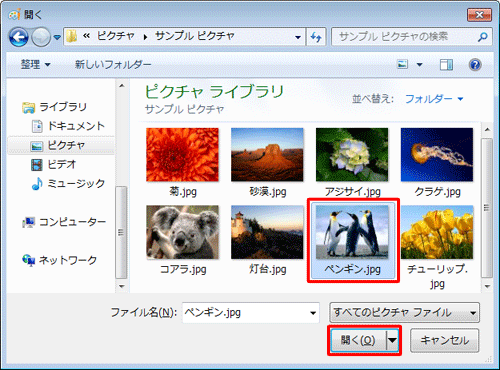500x370 pixels.
Task: Click the navigation pane scroll up arrow
Action: point(122,86)
